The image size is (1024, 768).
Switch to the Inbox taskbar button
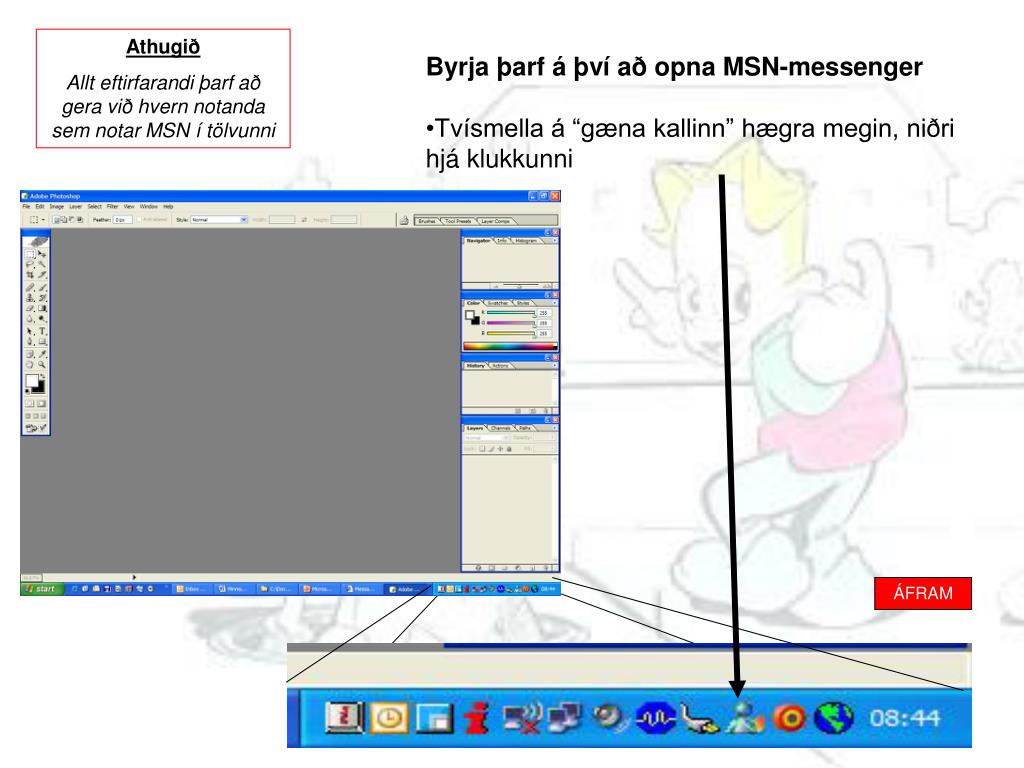[193, 588]
